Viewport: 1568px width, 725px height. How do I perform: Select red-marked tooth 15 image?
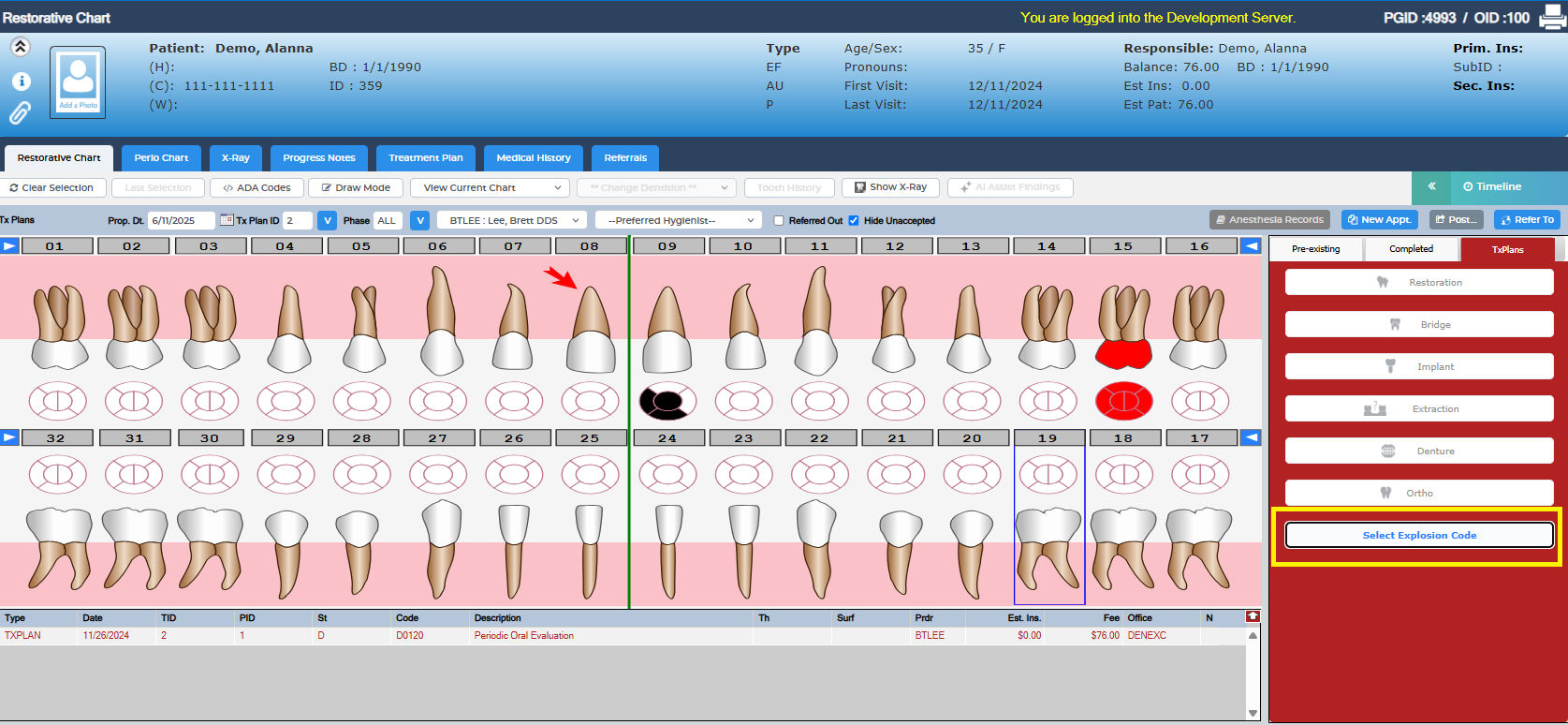1123,327
